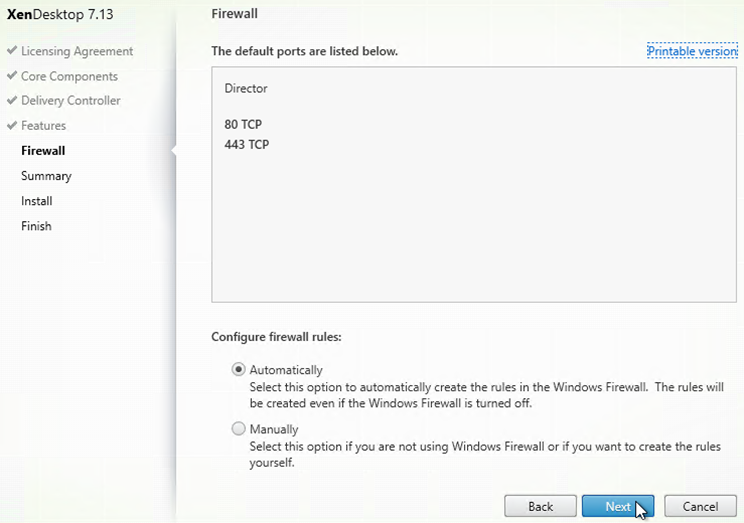This screenshot has height=523, width=744.
Task: Go Back to the previous step
Action: [540, 506]
